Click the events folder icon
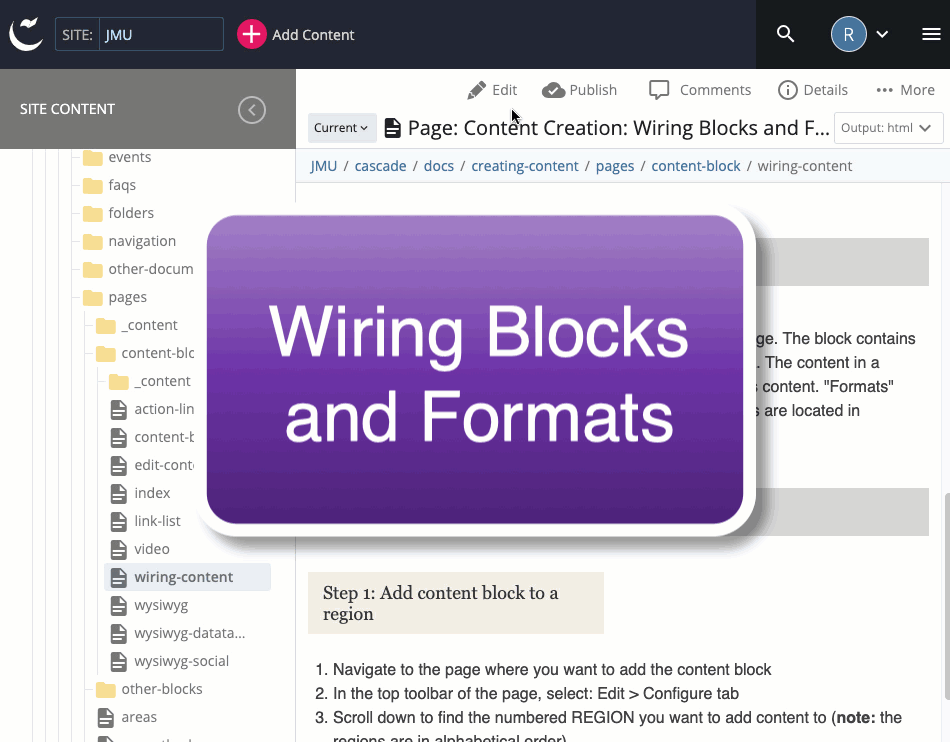The width and height of the screenshot is (950, 742). coord(93,157)
